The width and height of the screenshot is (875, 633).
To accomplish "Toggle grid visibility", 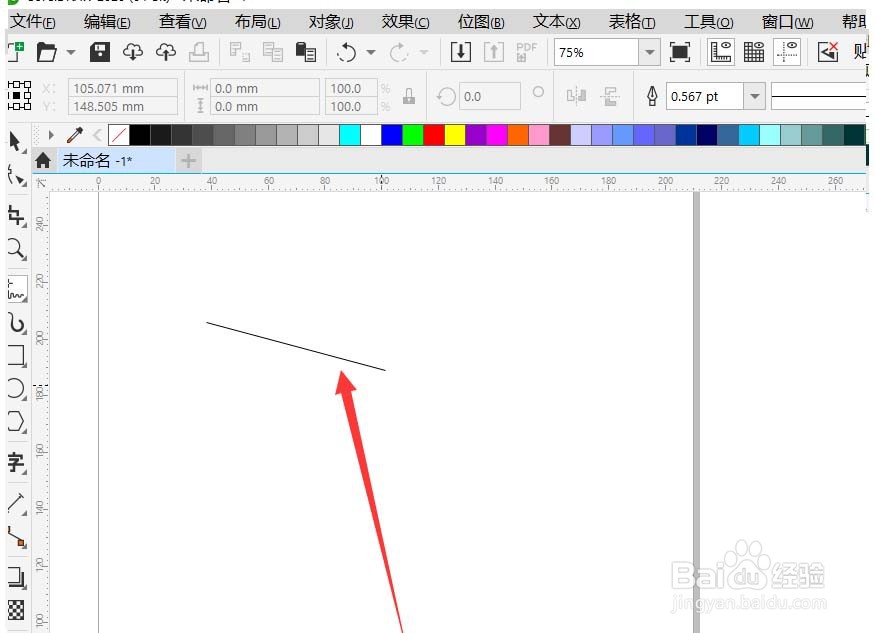I will [754, 50].
